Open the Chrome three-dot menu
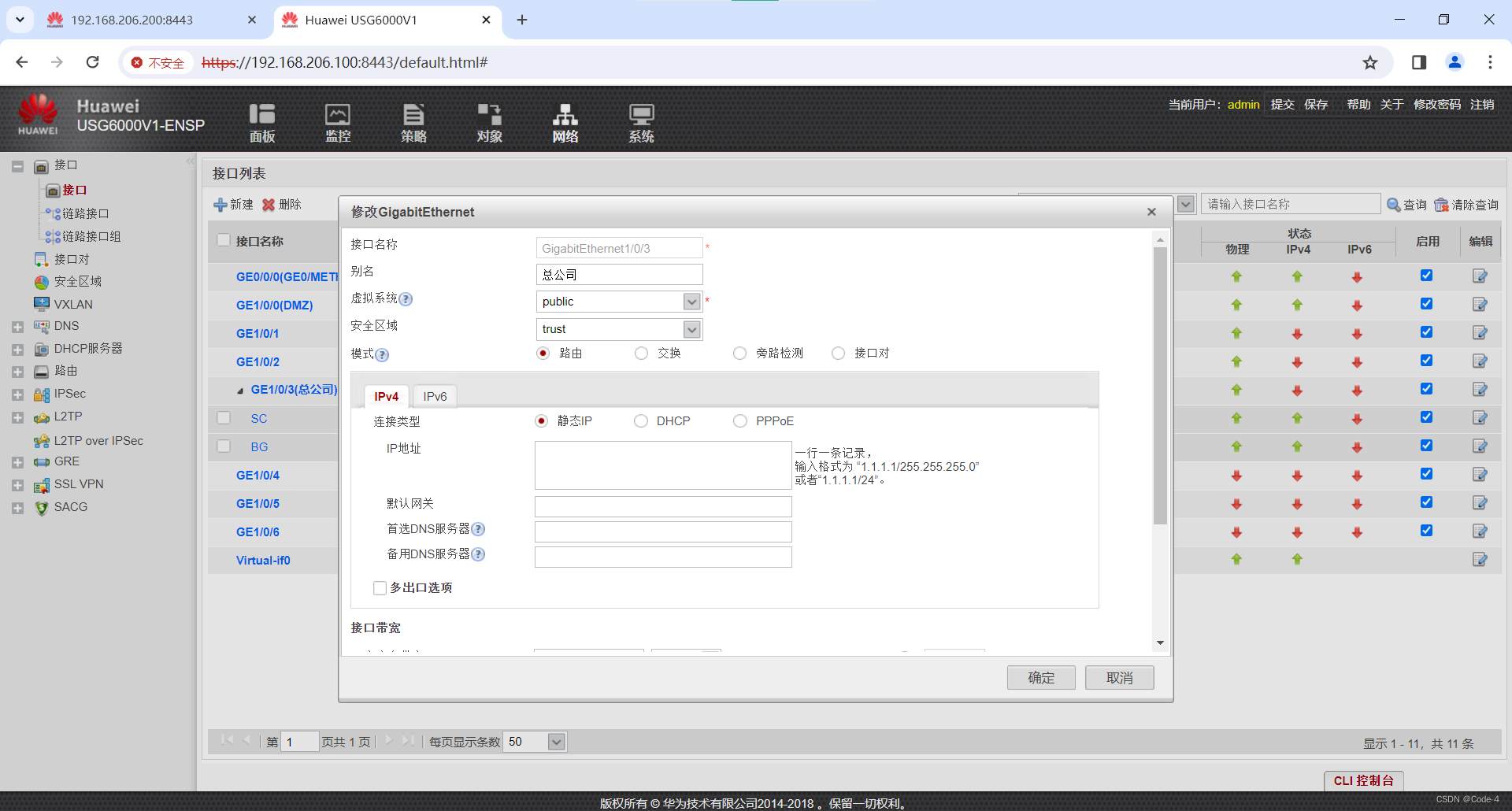The height and width of the screenshot is (811, 1512). coord(1490,62)
